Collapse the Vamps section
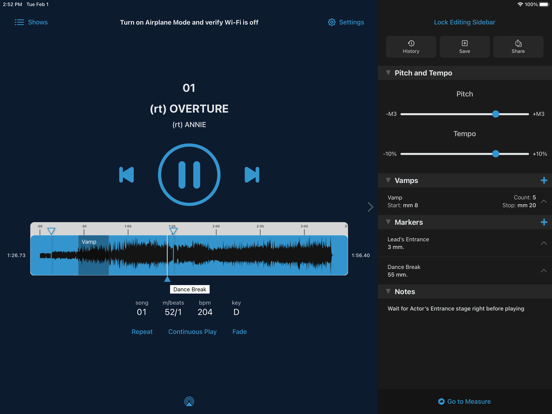Screen dimensions: 552x414 [388, 180]
